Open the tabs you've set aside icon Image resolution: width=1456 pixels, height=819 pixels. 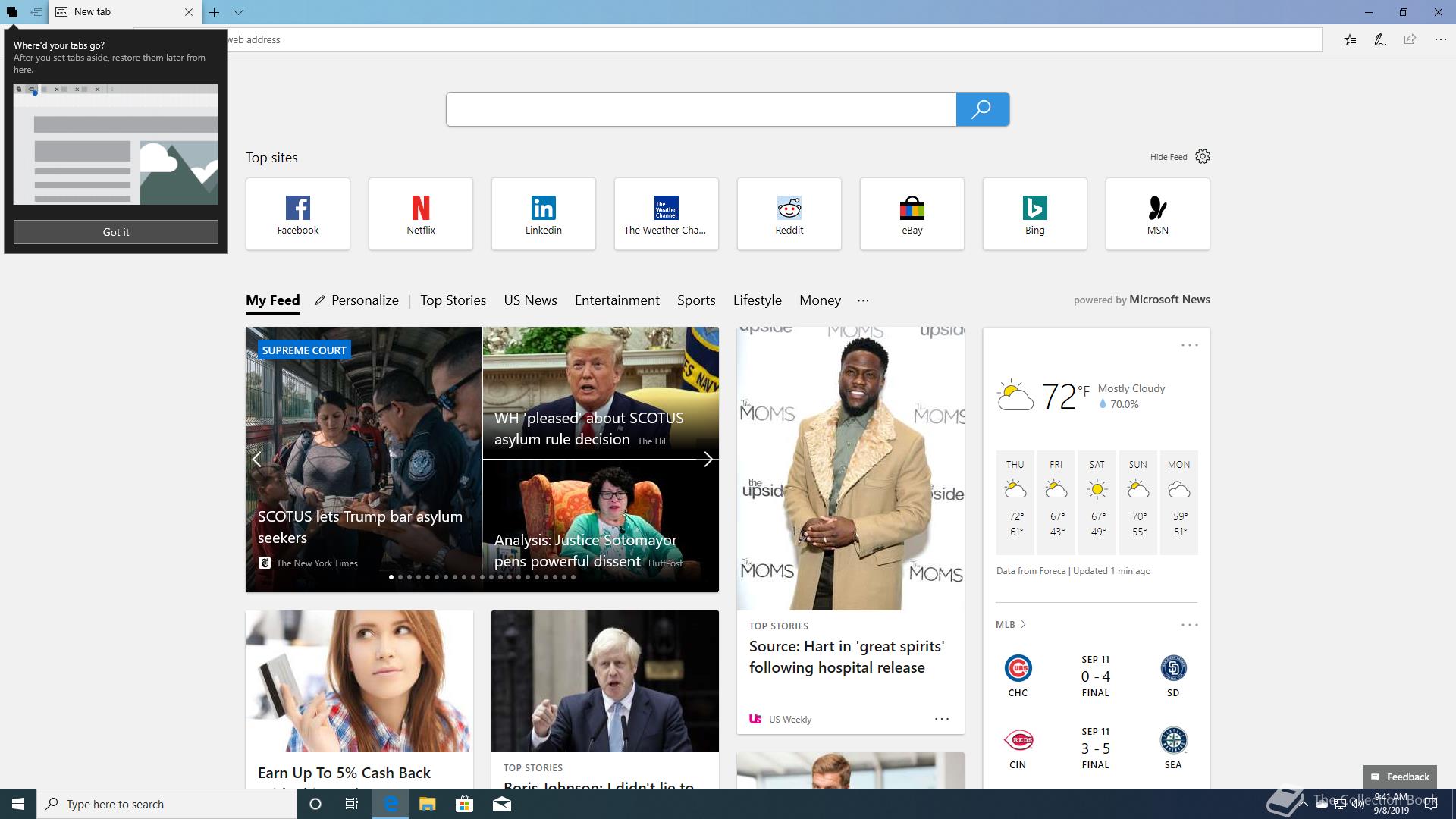(x=11, y=12)
